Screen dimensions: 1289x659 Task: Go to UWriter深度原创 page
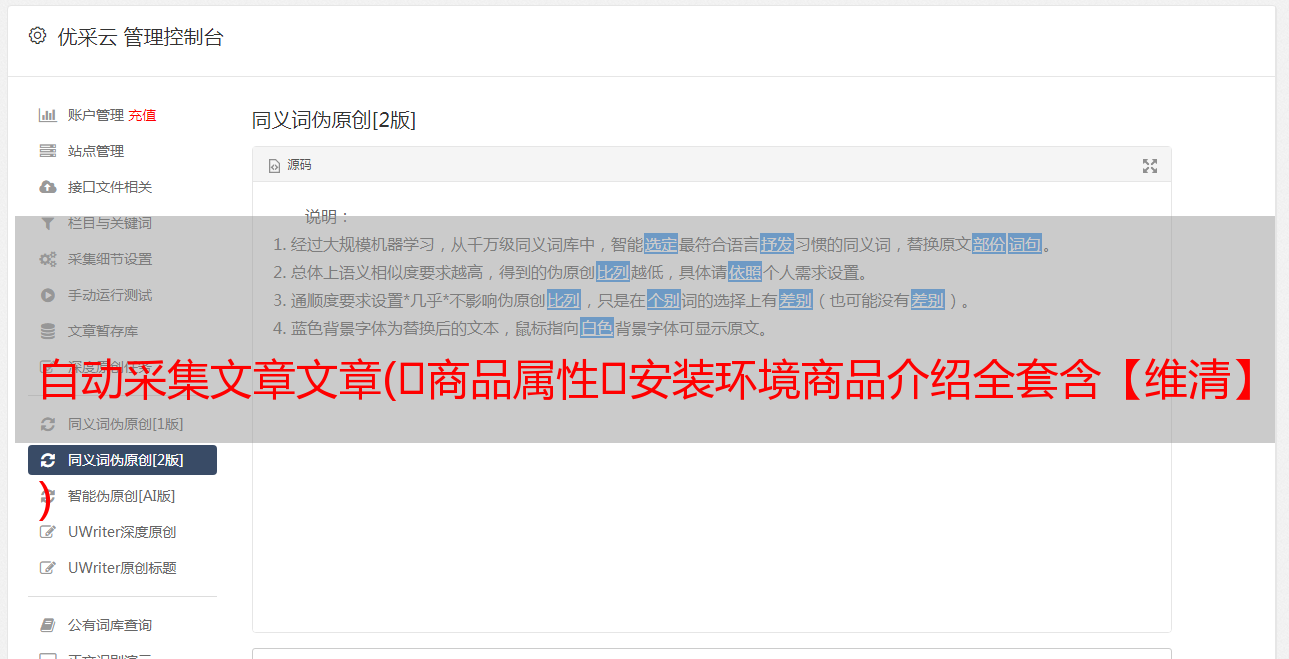coord(122,532)
